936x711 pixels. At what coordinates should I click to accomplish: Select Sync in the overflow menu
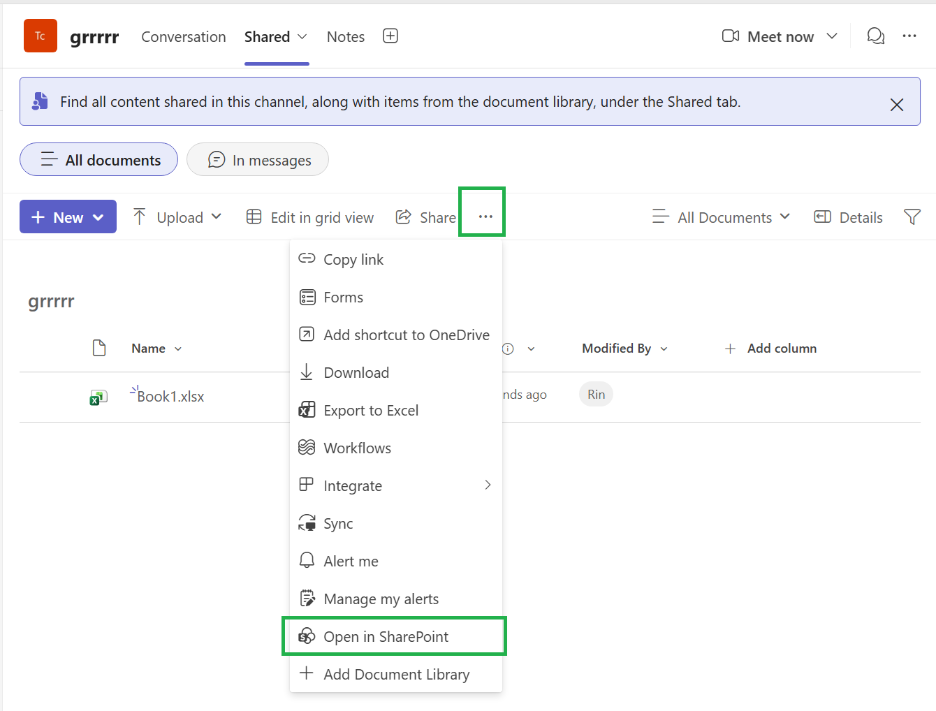pyautogui.click(x=395, y=524)
